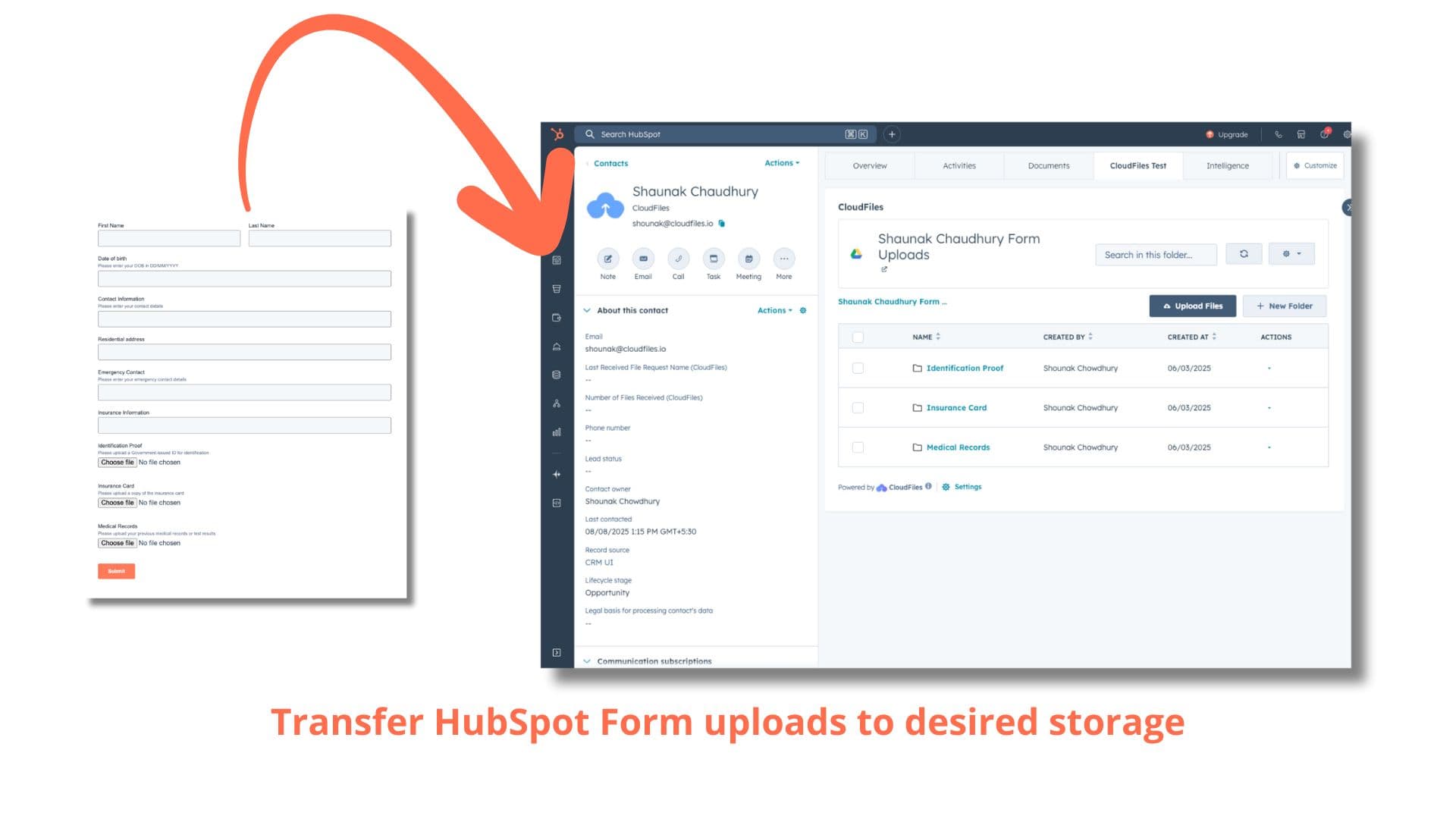Click the info icon next to CloudFiles
1456x819 pixels.
click(x=928, y=486)
